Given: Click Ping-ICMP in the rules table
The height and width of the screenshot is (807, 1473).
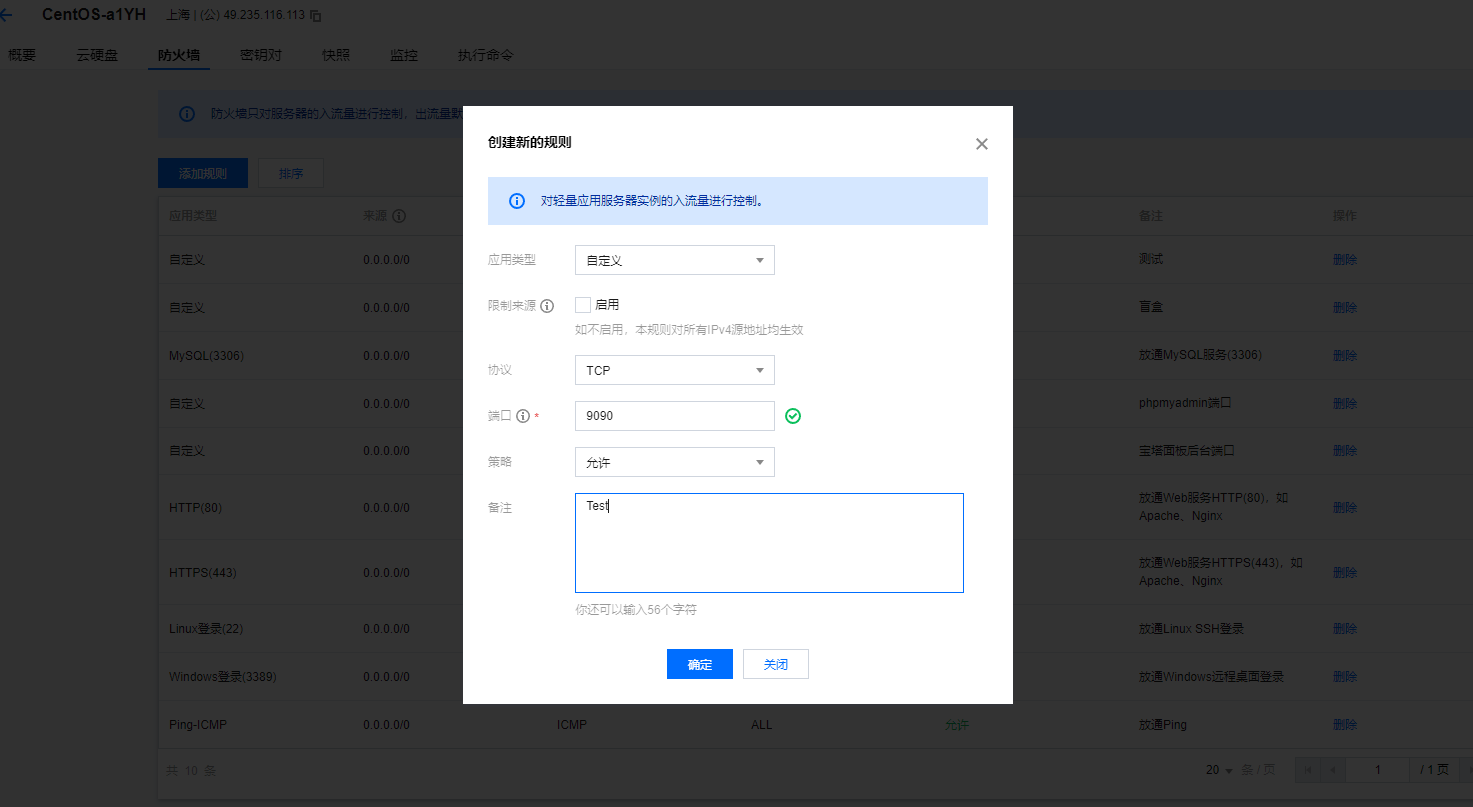Looking at the screenshot, I should (198, 724).
